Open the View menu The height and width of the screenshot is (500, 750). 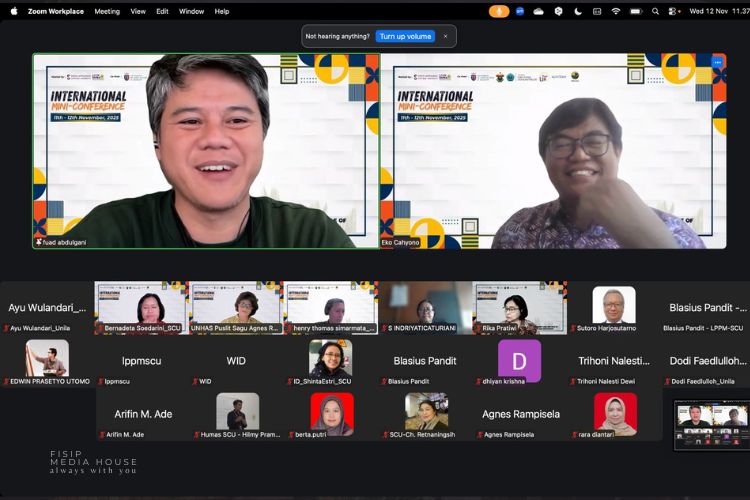(x=136, y=11)
